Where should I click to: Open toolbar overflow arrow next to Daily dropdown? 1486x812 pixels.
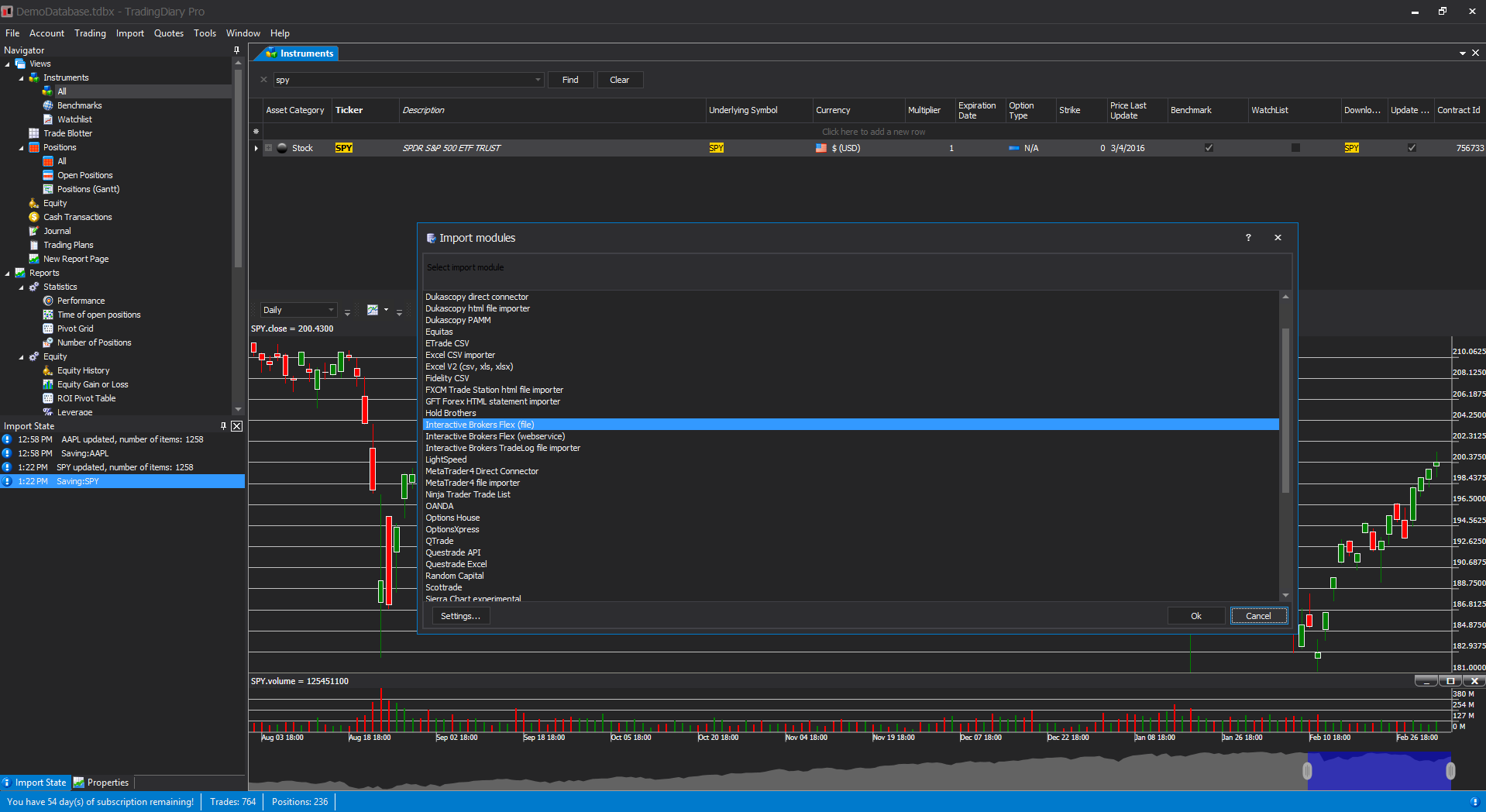[x=347, y=311]
